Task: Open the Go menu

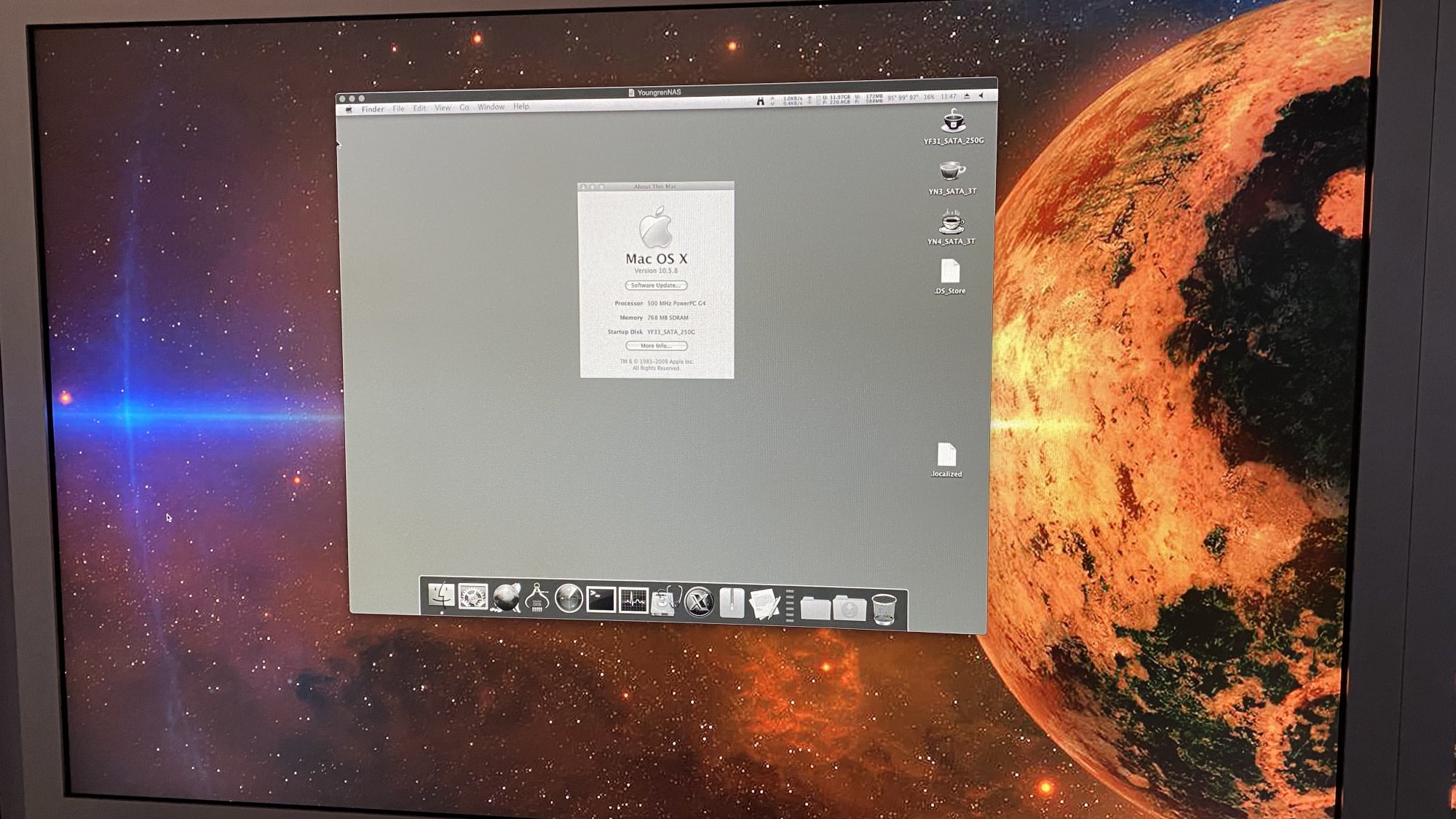Action: tap(464, 108)
